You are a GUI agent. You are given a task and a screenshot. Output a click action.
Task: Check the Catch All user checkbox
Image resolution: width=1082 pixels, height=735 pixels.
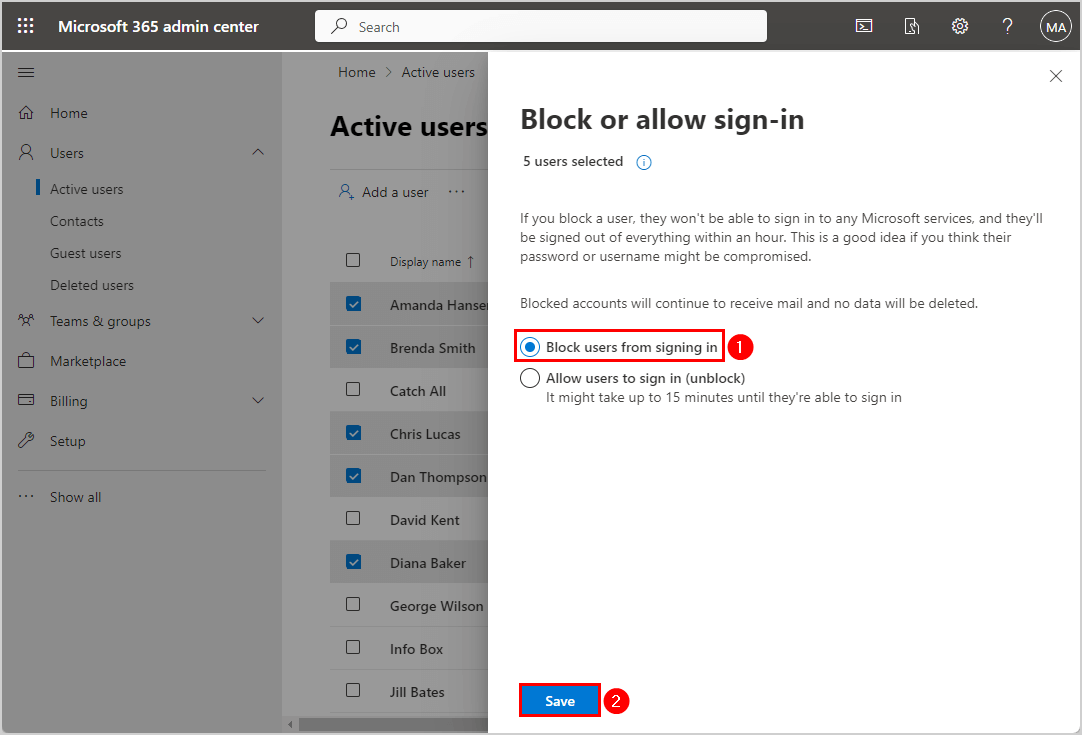pyautogui.click(x=353, y=390)
